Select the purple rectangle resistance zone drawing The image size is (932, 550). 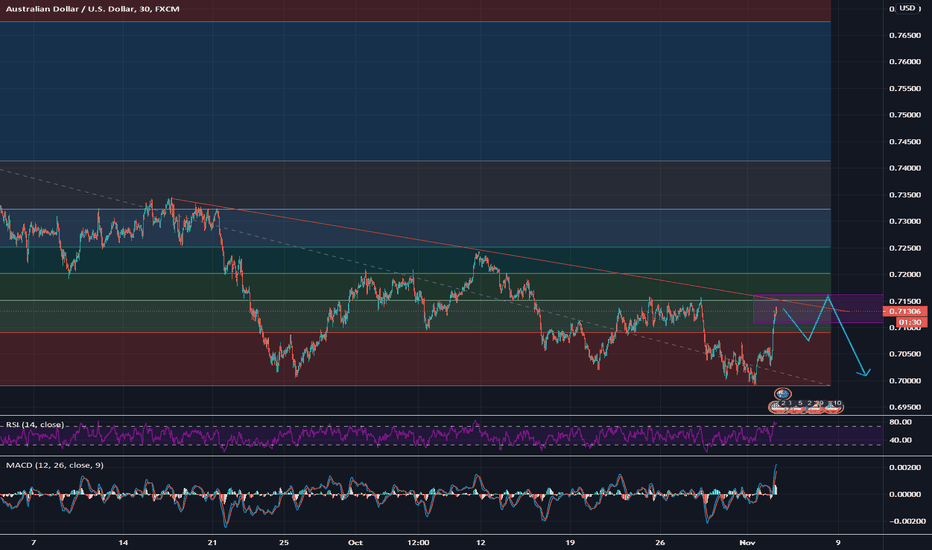click(818, 309)
